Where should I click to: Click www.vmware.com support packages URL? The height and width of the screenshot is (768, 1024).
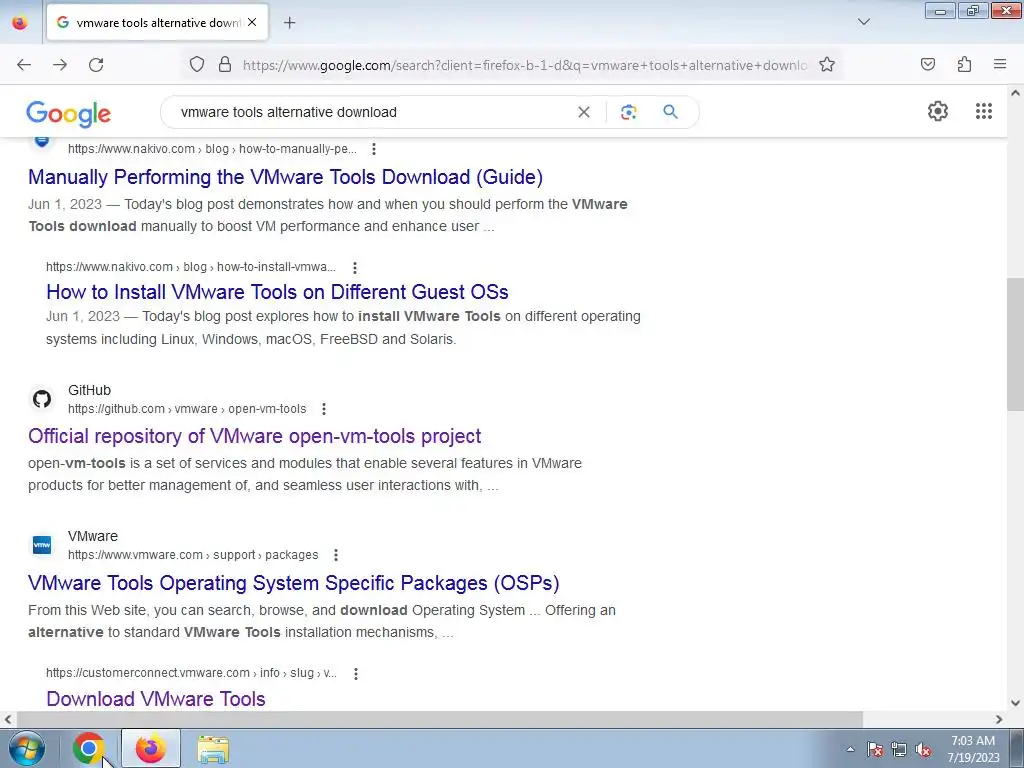(193, 555)
